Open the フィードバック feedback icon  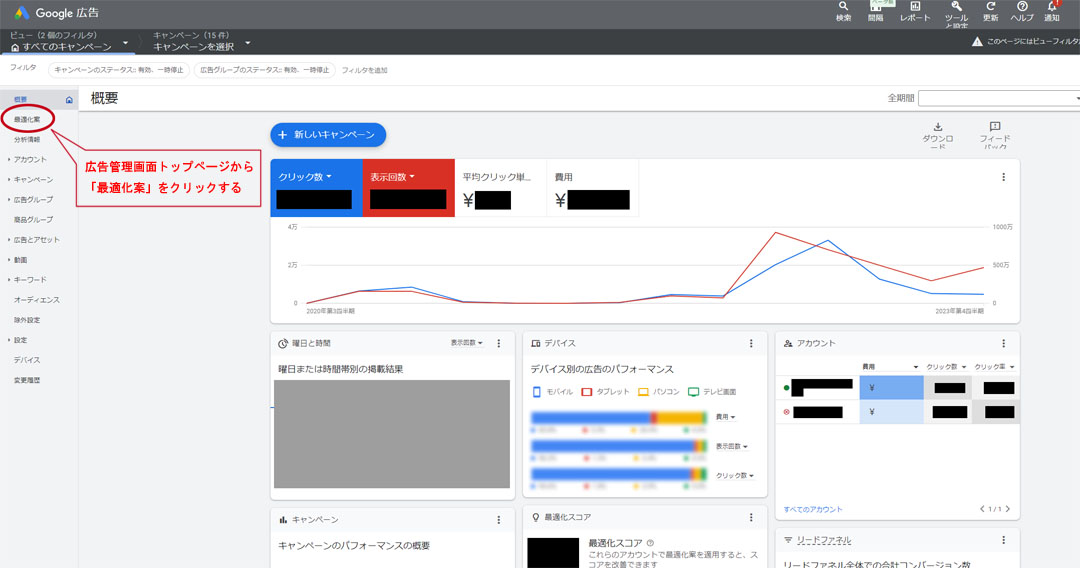point(995,127)
